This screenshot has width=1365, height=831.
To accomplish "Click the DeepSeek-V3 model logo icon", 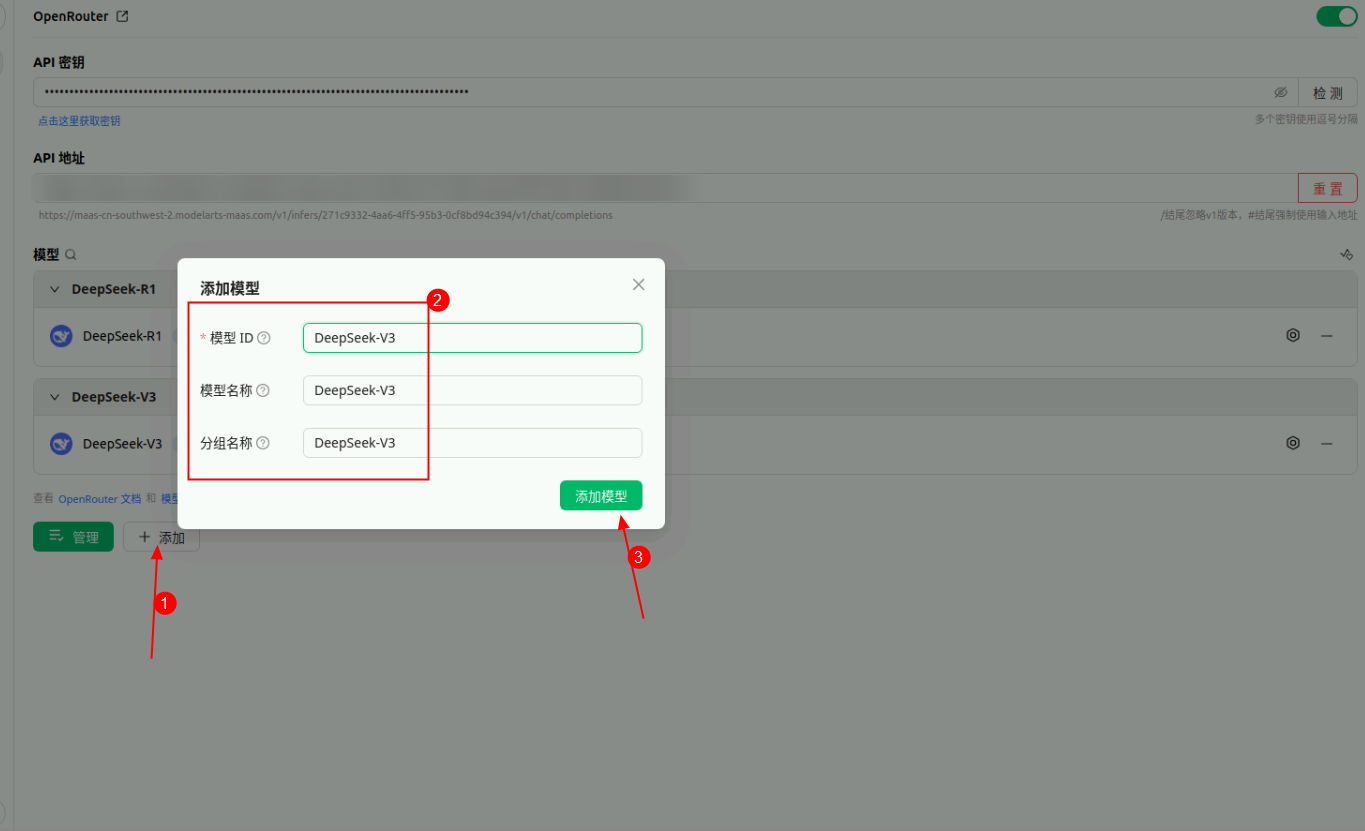I will click(62, 443).
